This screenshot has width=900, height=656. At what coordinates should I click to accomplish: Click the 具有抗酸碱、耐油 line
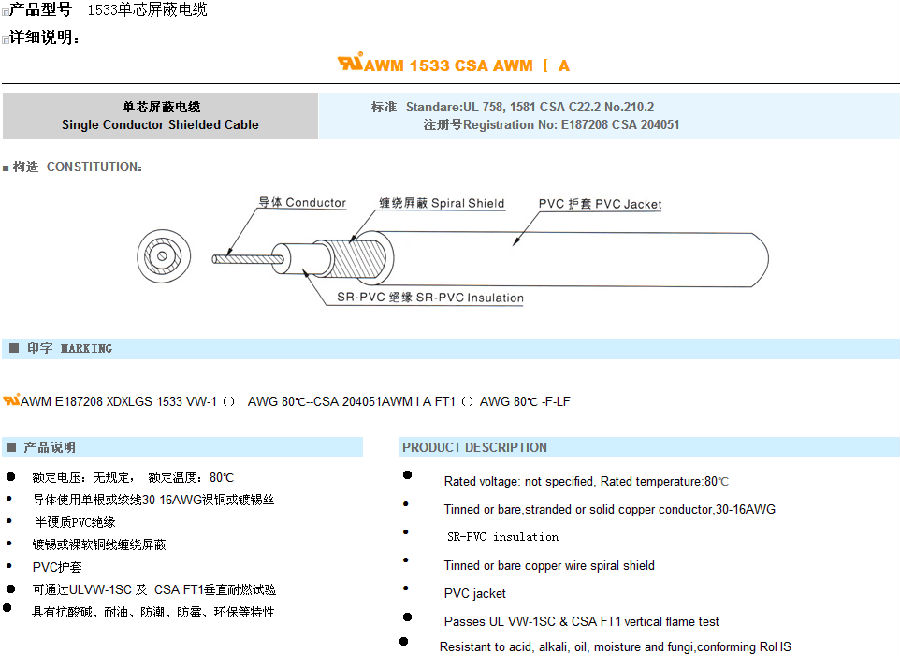tap(153, 612)
